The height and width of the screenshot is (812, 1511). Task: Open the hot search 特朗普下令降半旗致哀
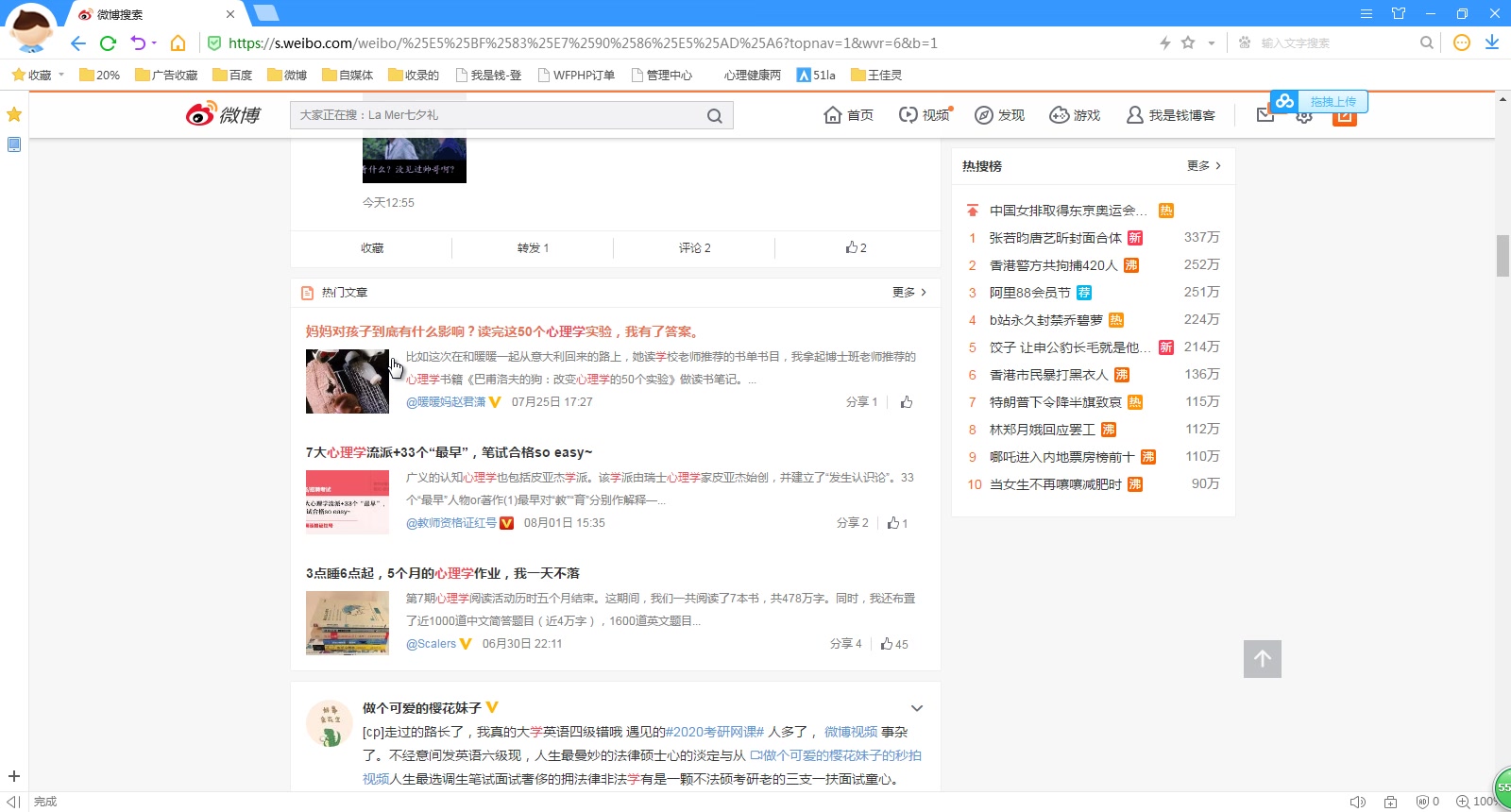pyautogui.click(x=1055, y=402)
